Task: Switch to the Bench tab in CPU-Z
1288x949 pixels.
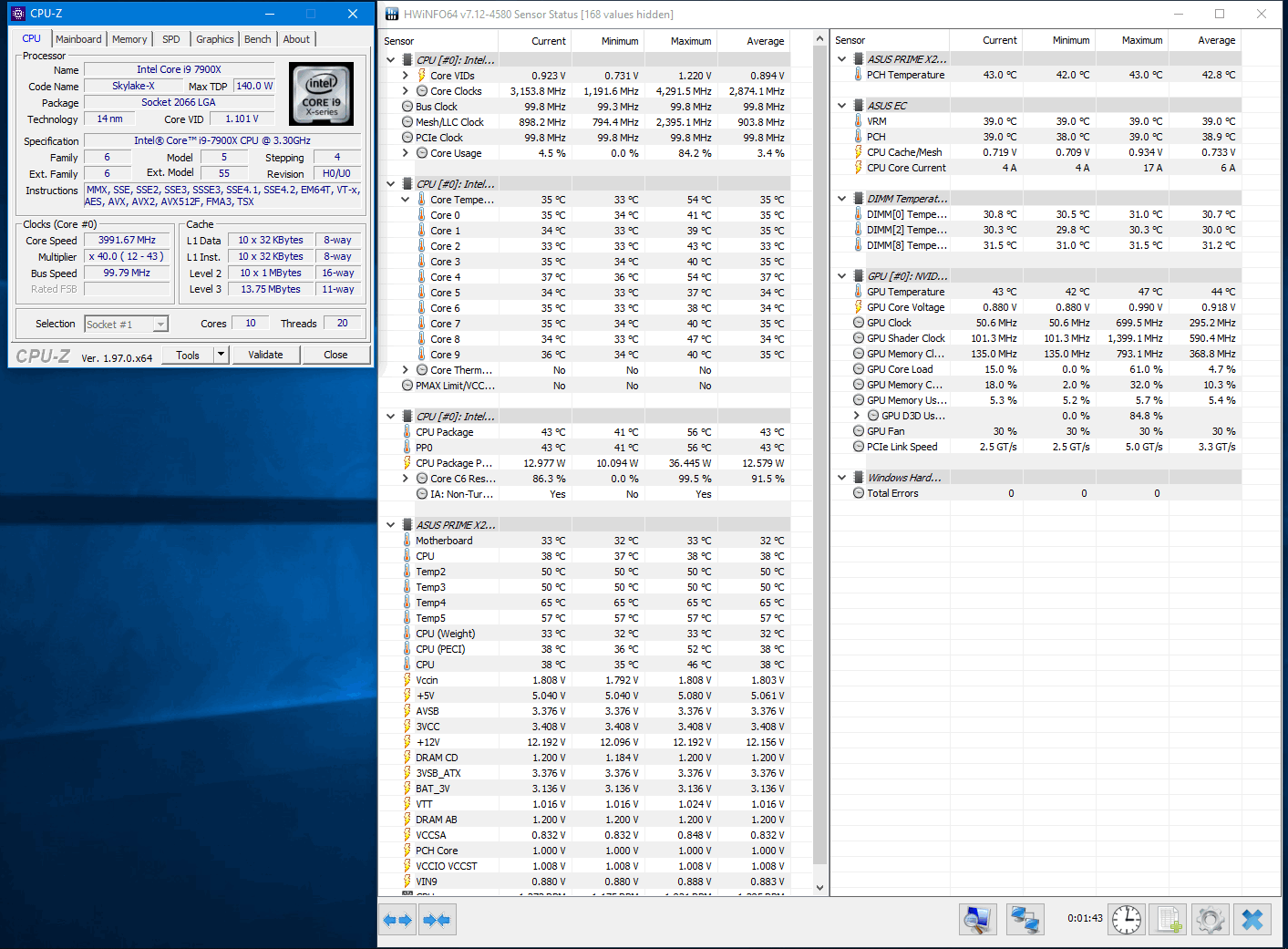Action: 258,39
